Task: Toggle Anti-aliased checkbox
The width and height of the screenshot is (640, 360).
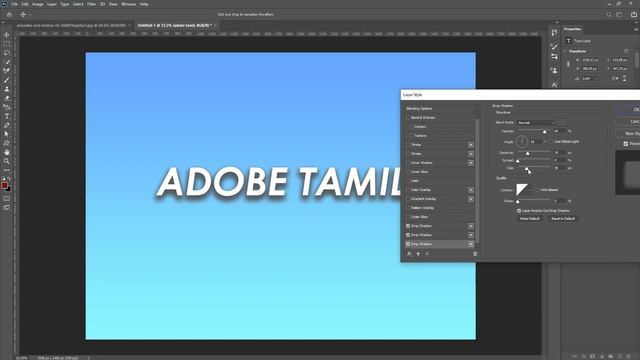Action: [x=537, y=190]
